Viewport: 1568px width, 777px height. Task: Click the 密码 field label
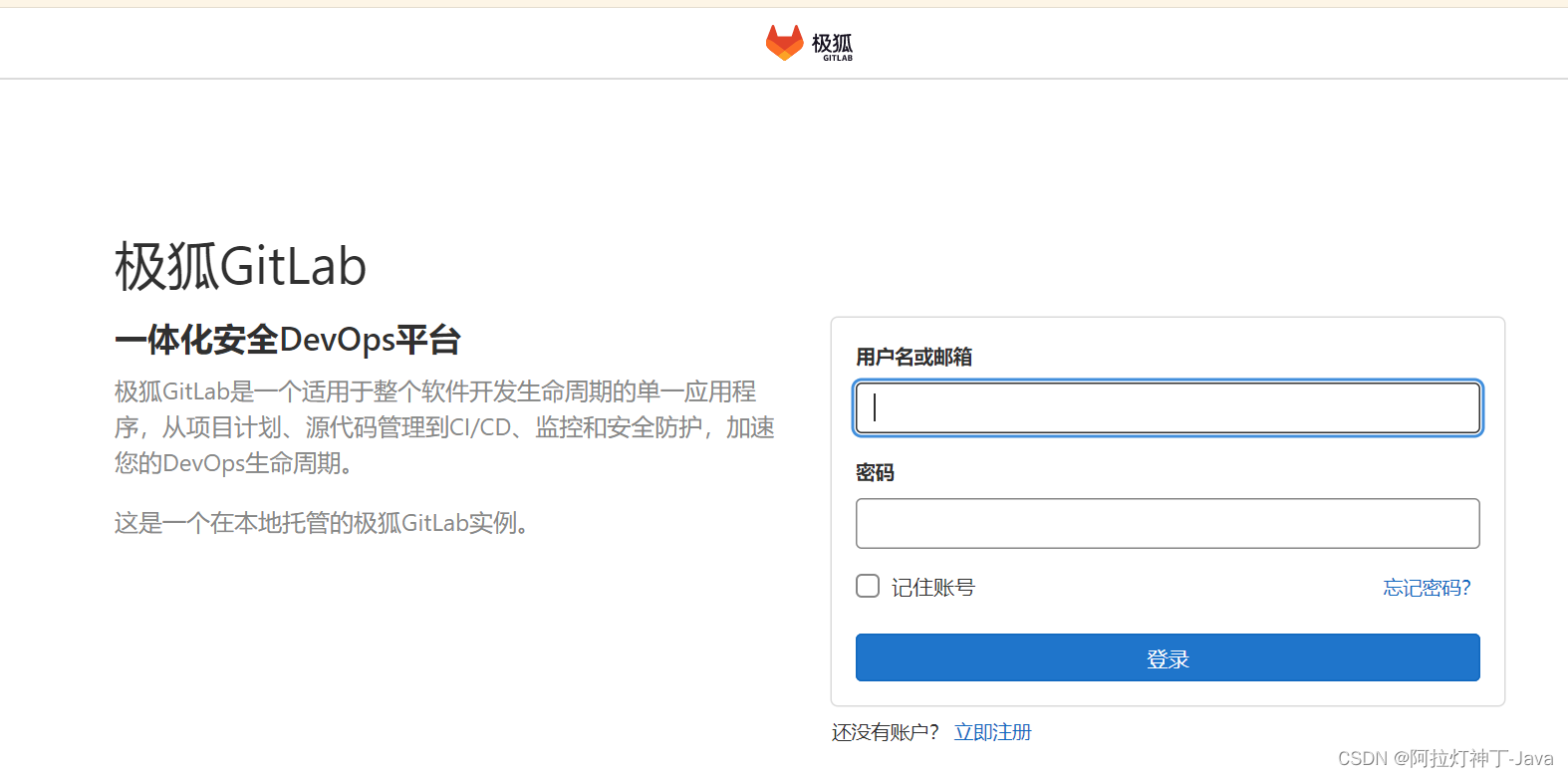(875, 473)
